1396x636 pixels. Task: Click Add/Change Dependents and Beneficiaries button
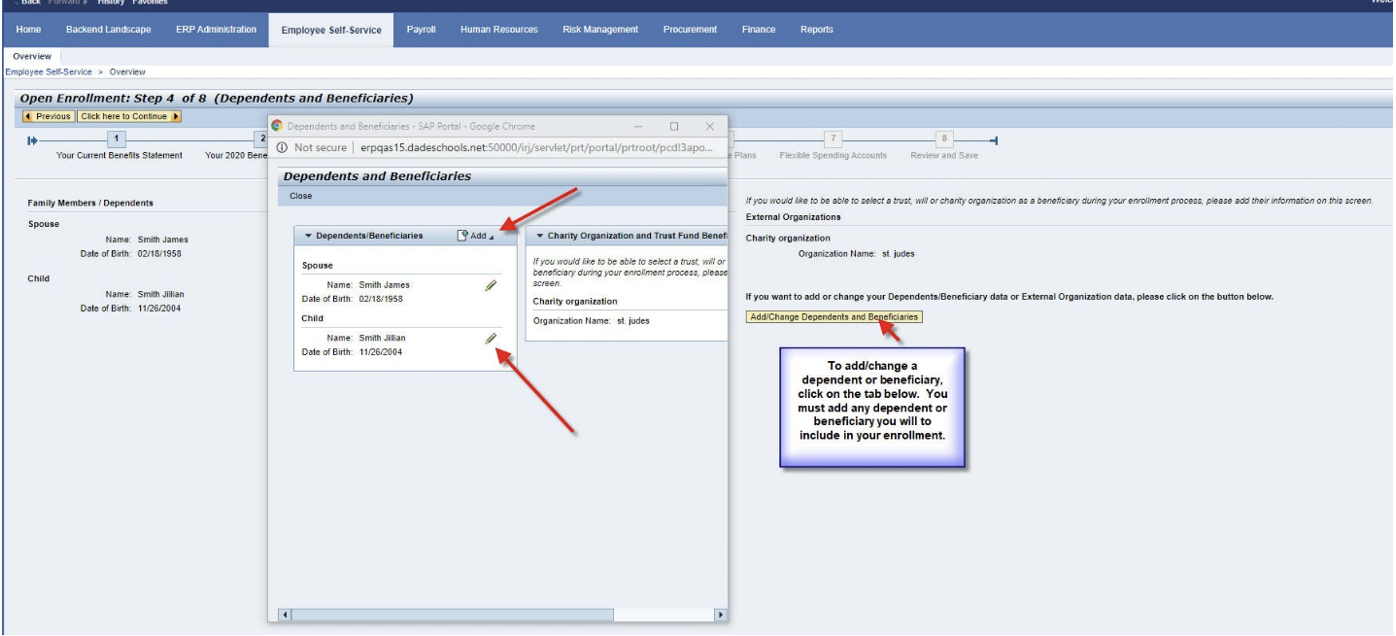[x=833, y=317]
